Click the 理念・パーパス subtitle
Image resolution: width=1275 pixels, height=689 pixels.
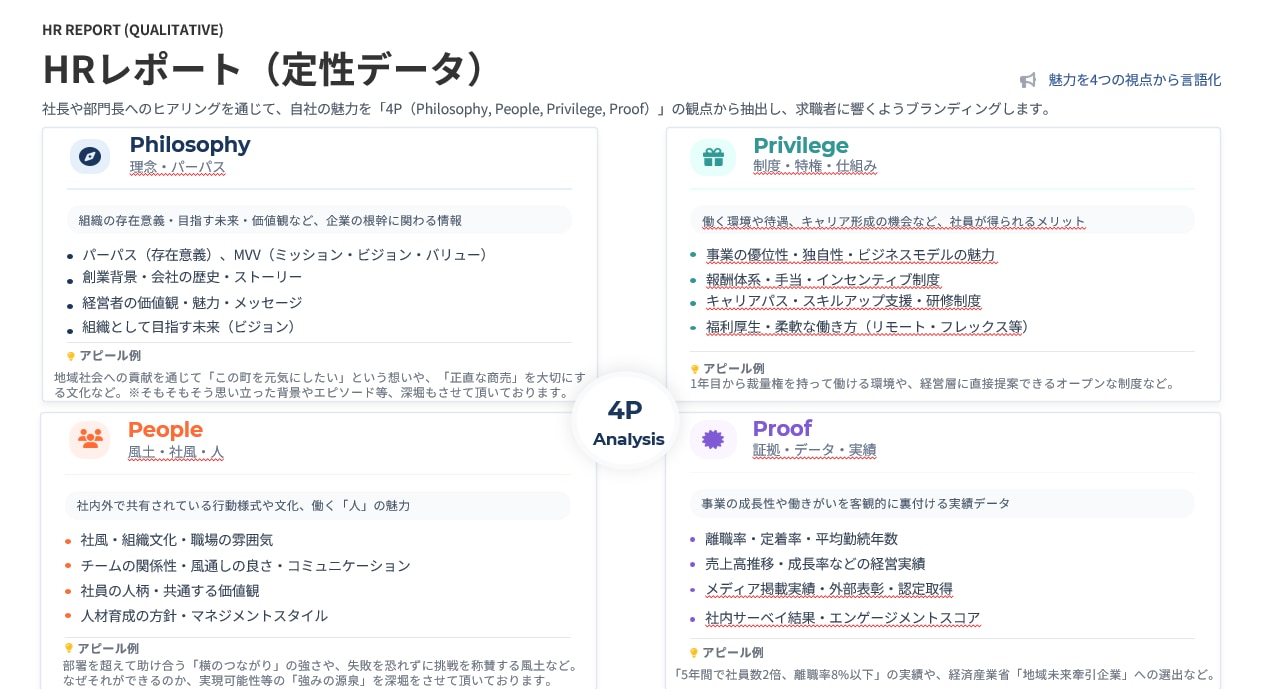(x=177, y=167)
